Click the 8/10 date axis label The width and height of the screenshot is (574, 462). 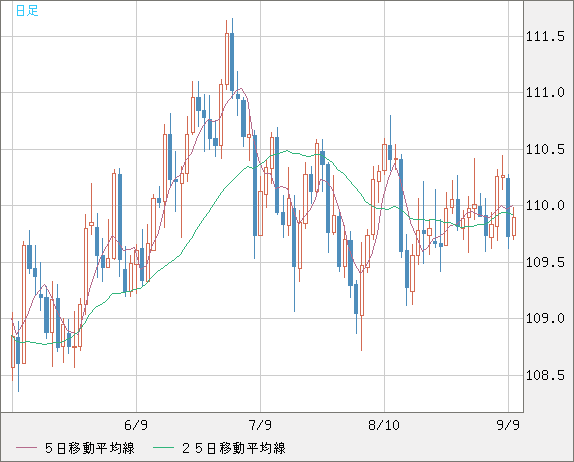coord(384,425)
